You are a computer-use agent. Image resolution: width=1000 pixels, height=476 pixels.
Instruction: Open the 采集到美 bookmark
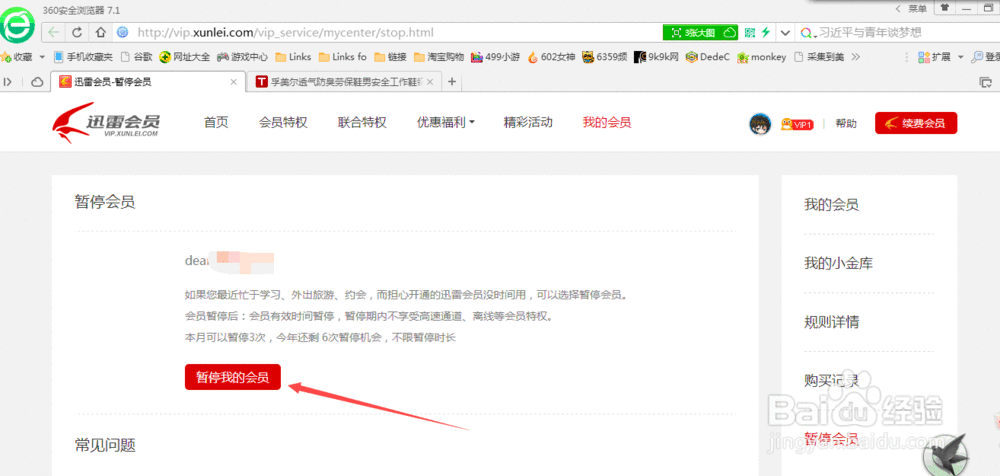click(x=819, y=57)
